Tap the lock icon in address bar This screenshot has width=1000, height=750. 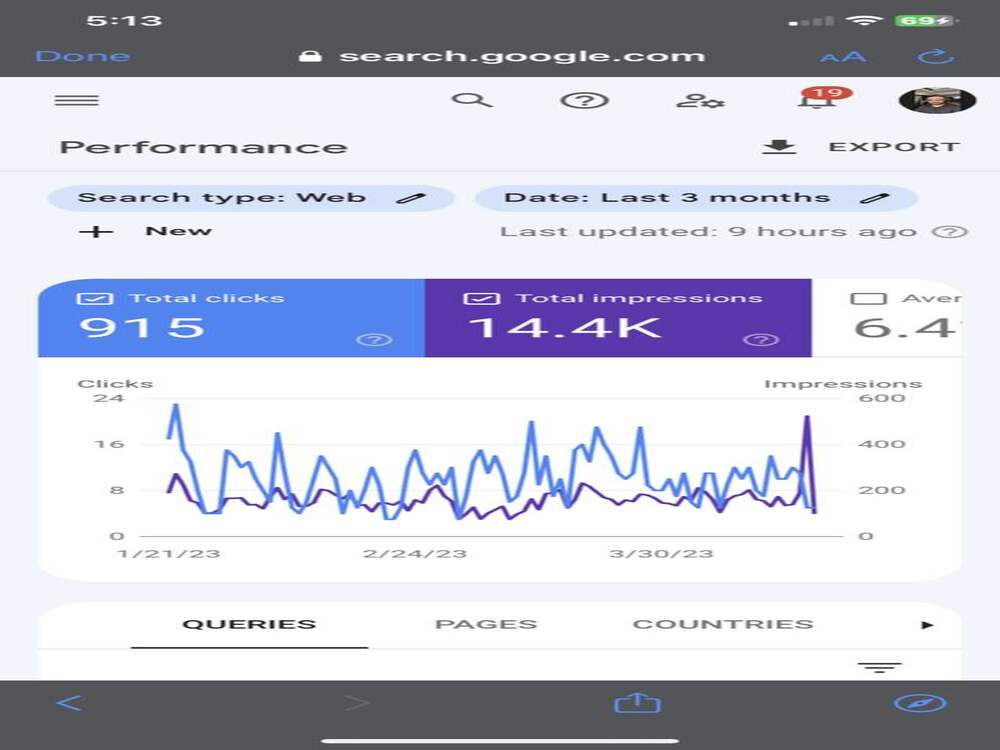pyautogui.click(x=310, y=56)
